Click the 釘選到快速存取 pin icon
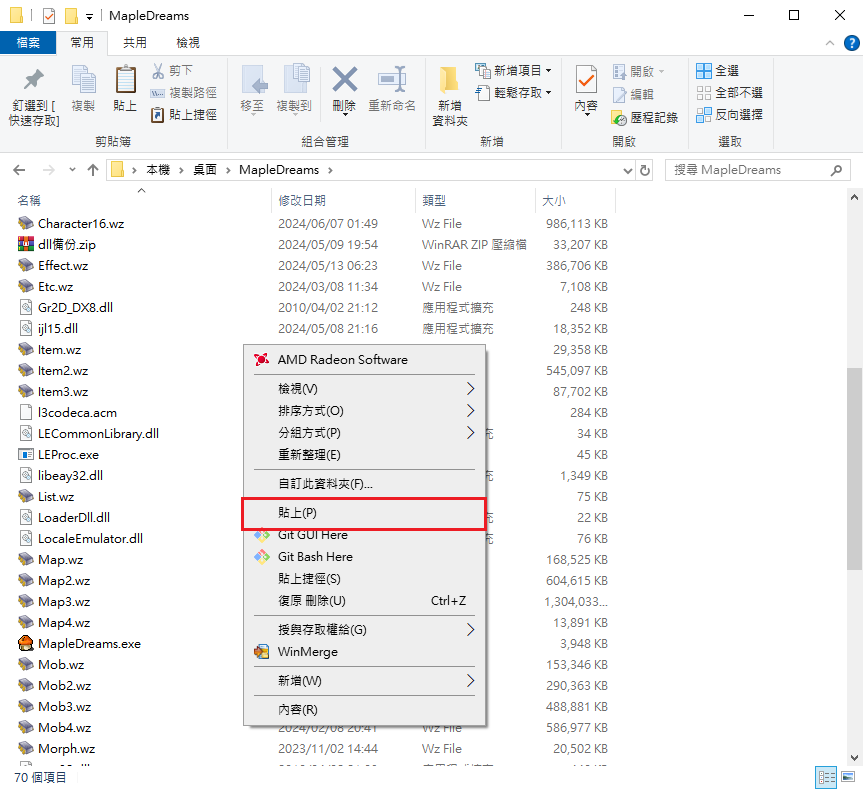 pyautogui.click(x=34, y=80)
